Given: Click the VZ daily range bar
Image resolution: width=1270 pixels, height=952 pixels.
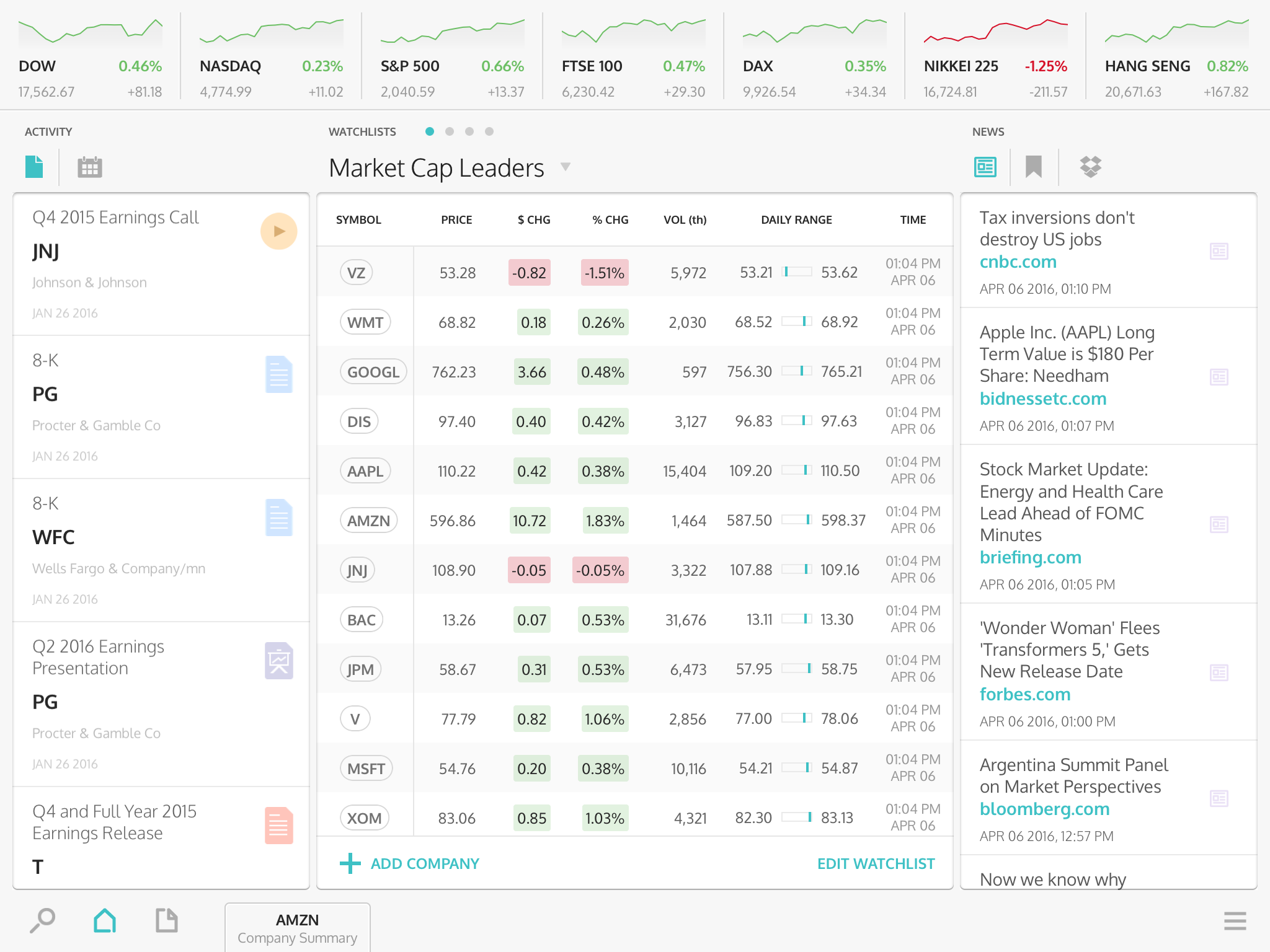Looking at the screenshot, I should click(797, 271).
